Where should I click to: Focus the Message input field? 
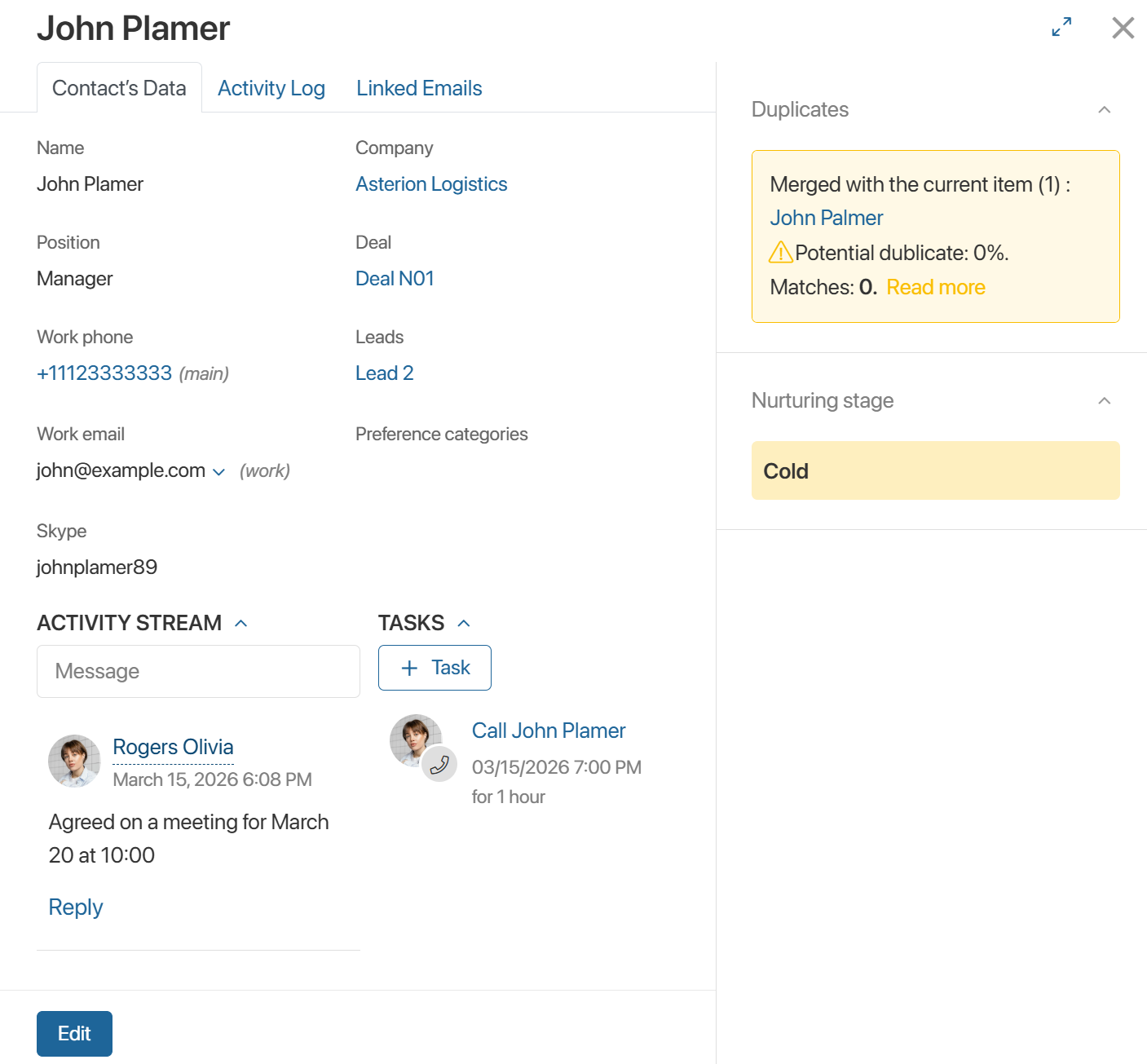[x=198, y=672]
